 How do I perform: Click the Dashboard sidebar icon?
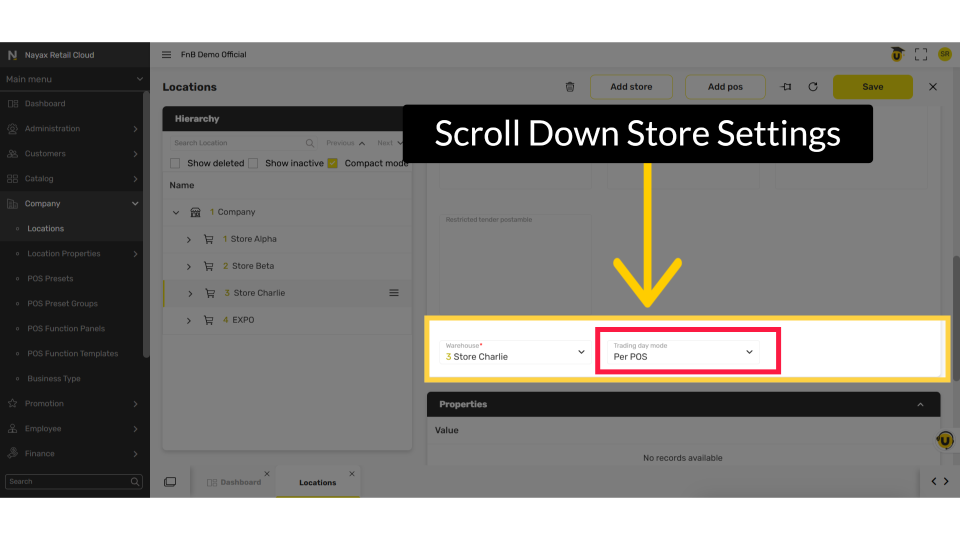(x=13, y=103)
